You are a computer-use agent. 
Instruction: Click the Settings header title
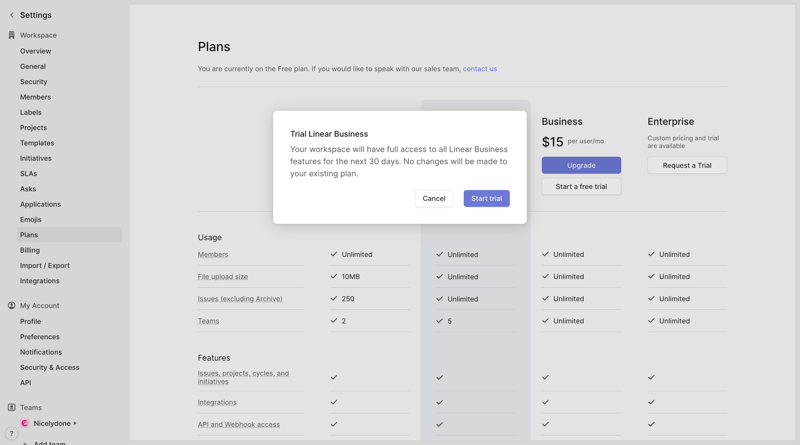pos(36,15)
